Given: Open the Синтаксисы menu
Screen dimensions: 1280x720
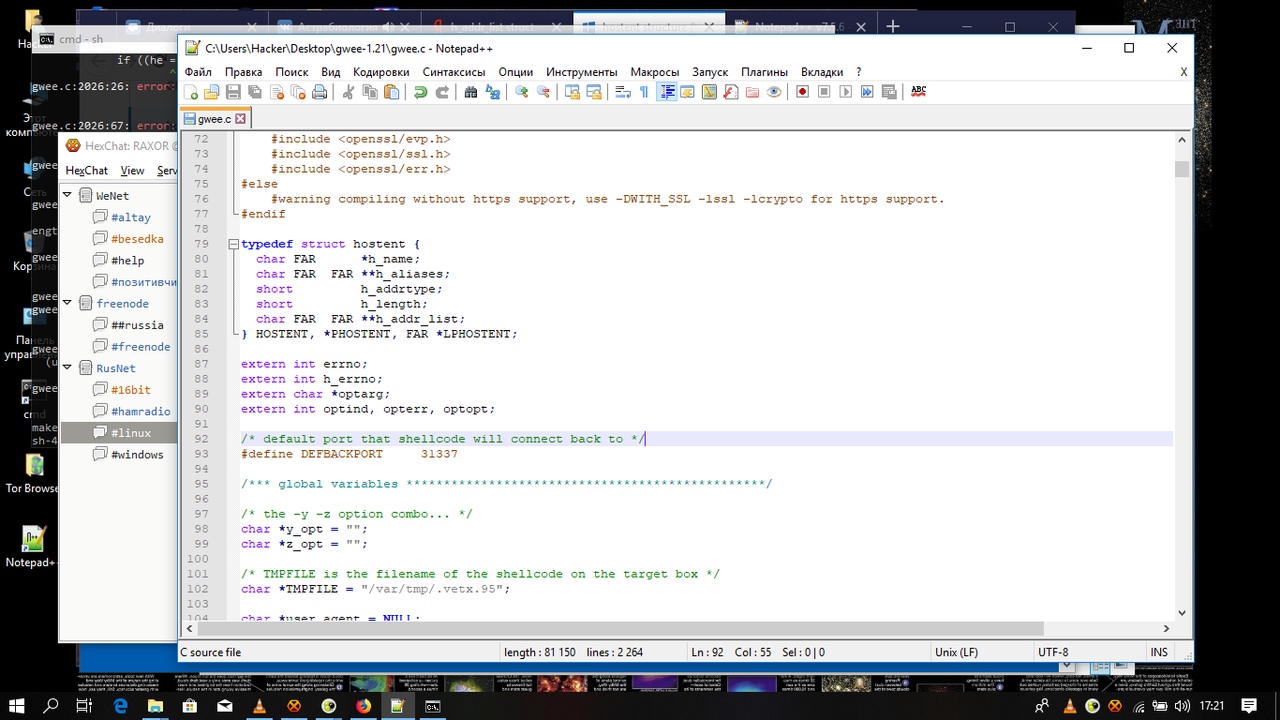Looking at the screenshot, I should (x=454, y=72).
